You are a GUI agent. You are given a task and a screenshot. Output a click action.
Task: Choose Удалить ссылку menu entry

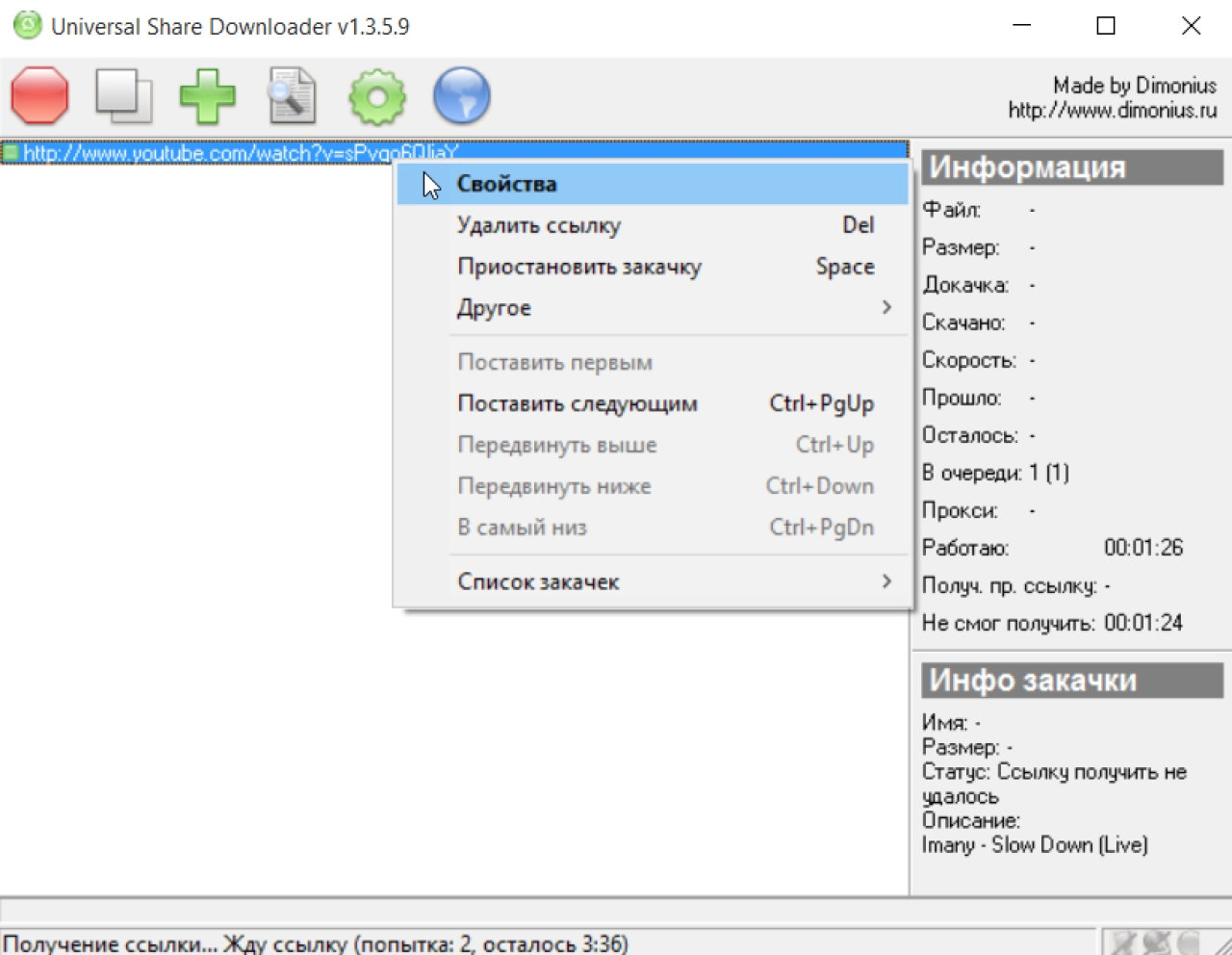pos(653,225)
